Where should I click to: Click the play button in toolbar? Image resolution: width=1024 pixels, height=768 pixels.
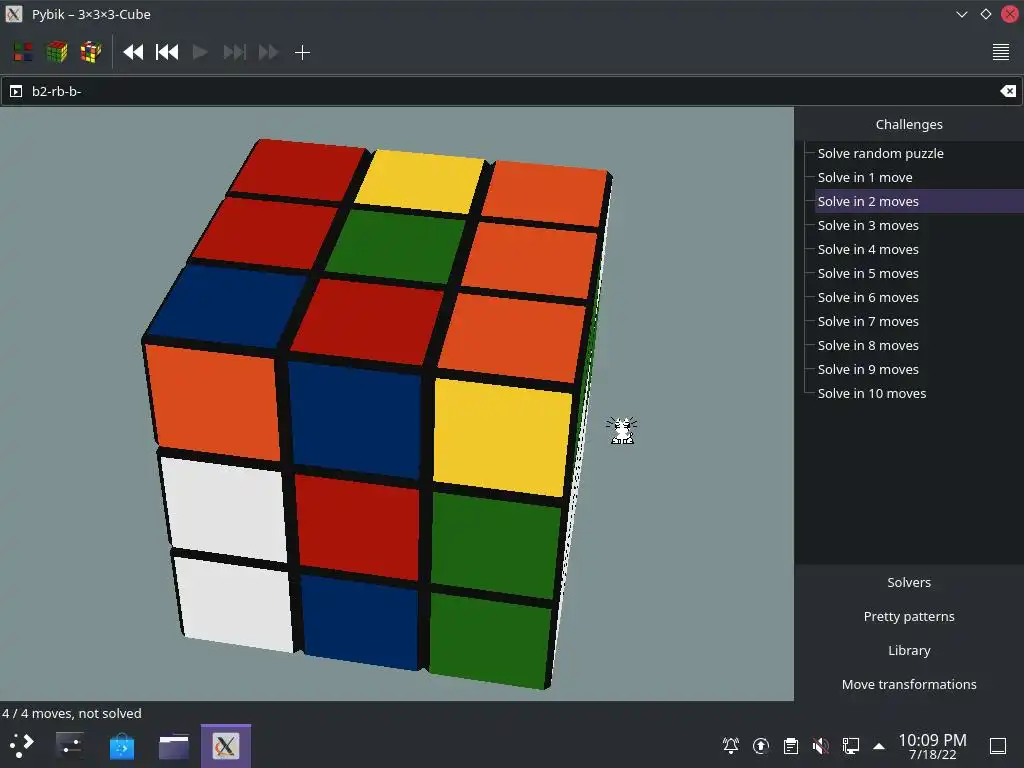point(200,52)
